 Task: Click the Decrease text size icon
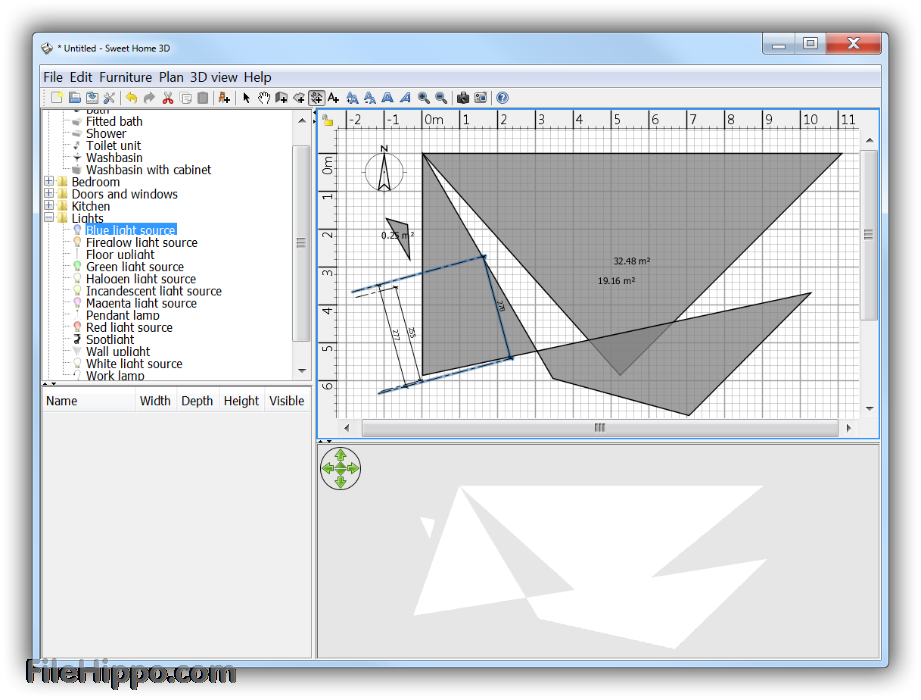pyautogui.click(x=370, y=98)
